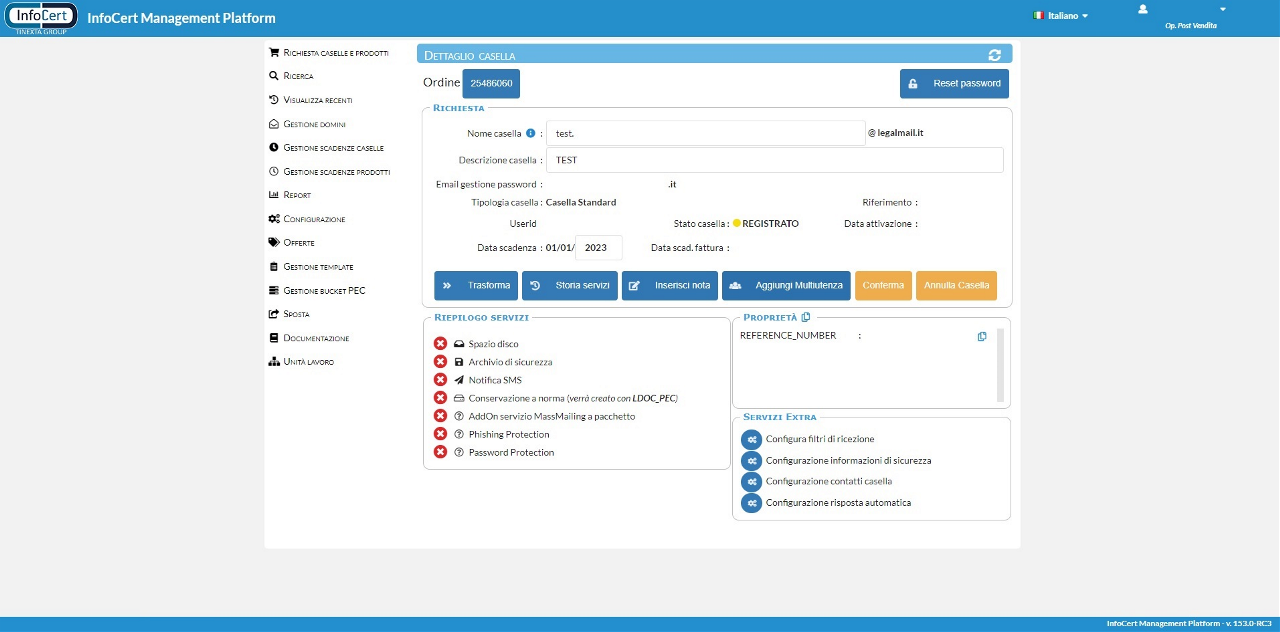Image resolution: width=1280 pixels, height=632 pixels.
Task: Click the Proprietà panel scrollbar
Action: 1001,364
